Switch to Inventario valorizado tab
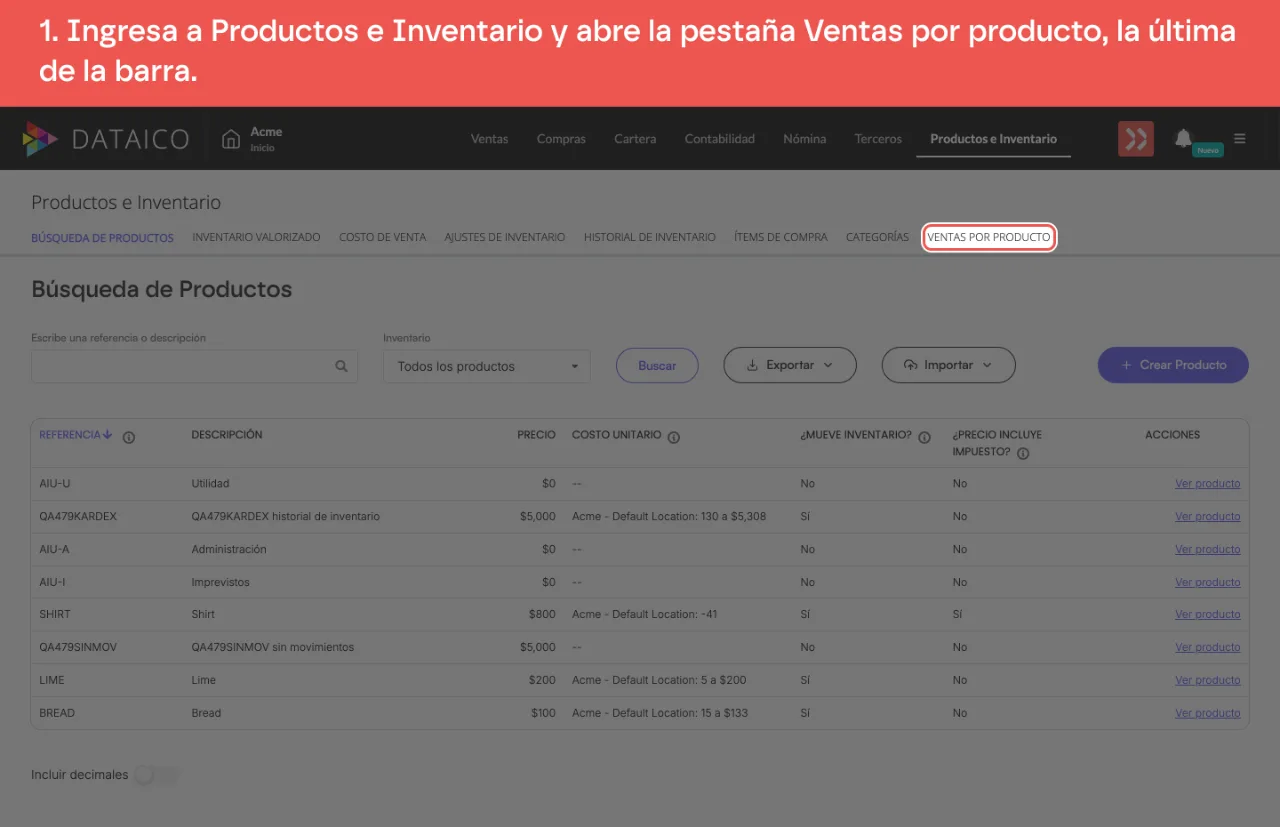1280x827 pixels. tap(256, 238)
